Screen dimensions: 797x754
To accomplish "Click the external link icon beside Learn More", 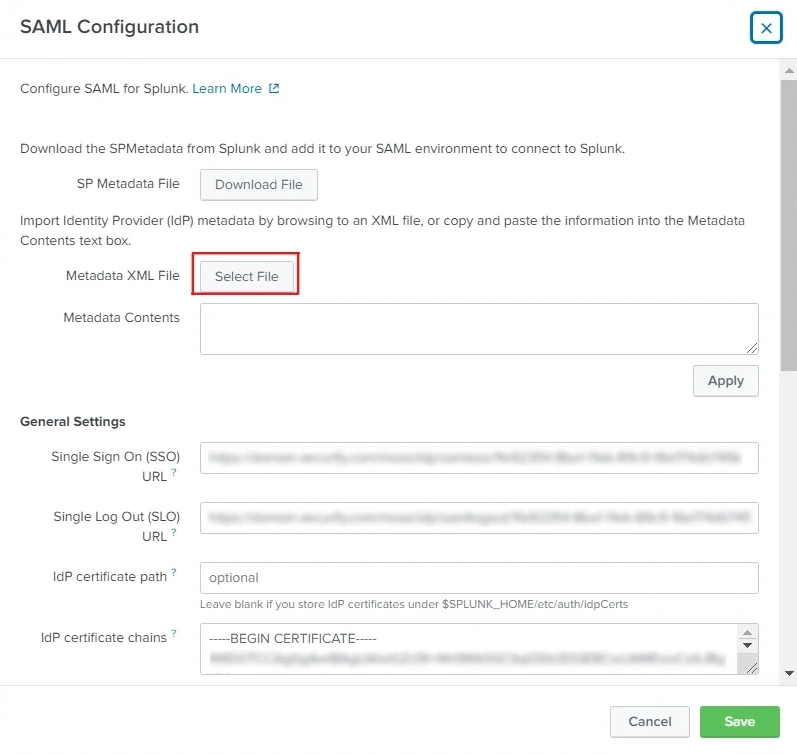I will 274,89.
